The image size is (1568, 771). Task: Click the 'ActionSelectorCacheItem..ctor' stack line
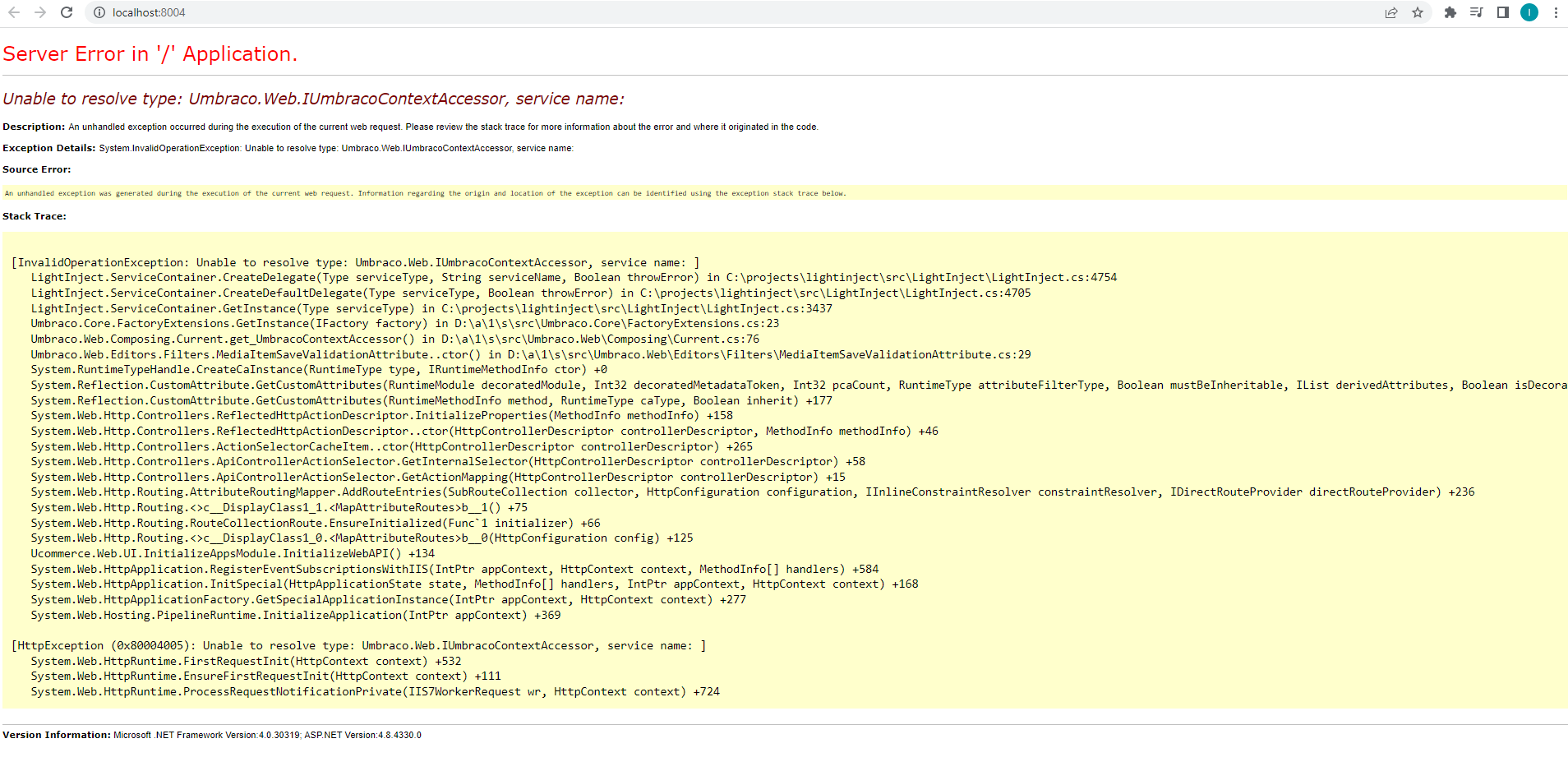(392, 447)
